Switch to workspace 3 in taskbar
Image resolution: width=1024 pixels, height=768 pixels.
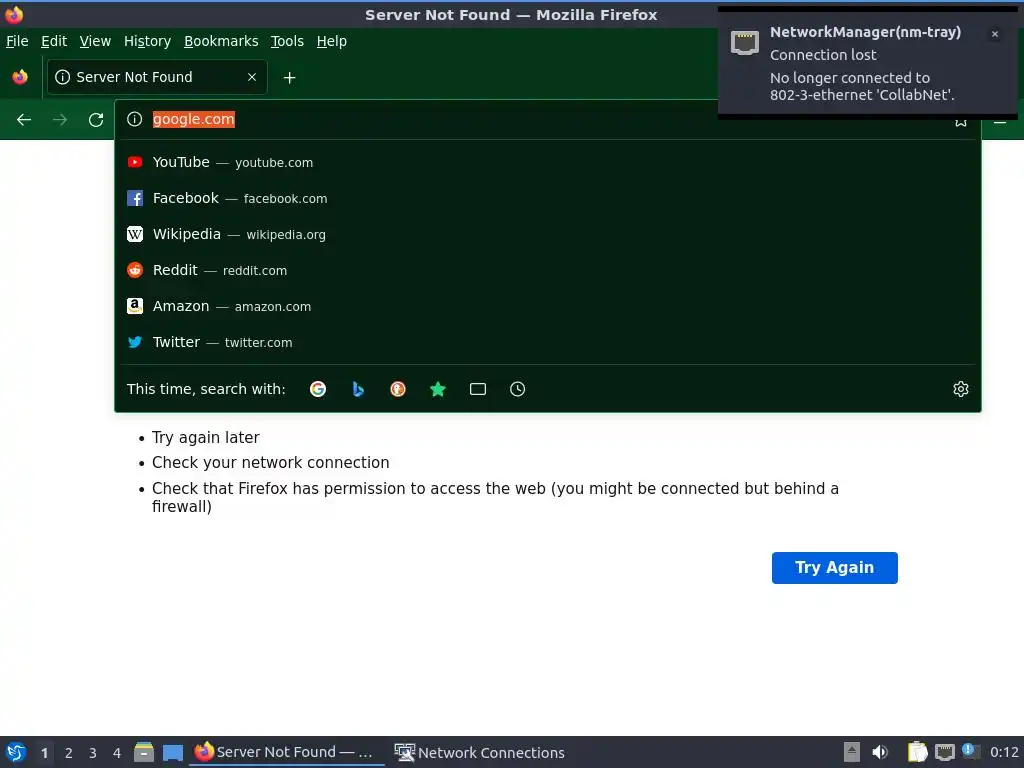tap(93, 753)
